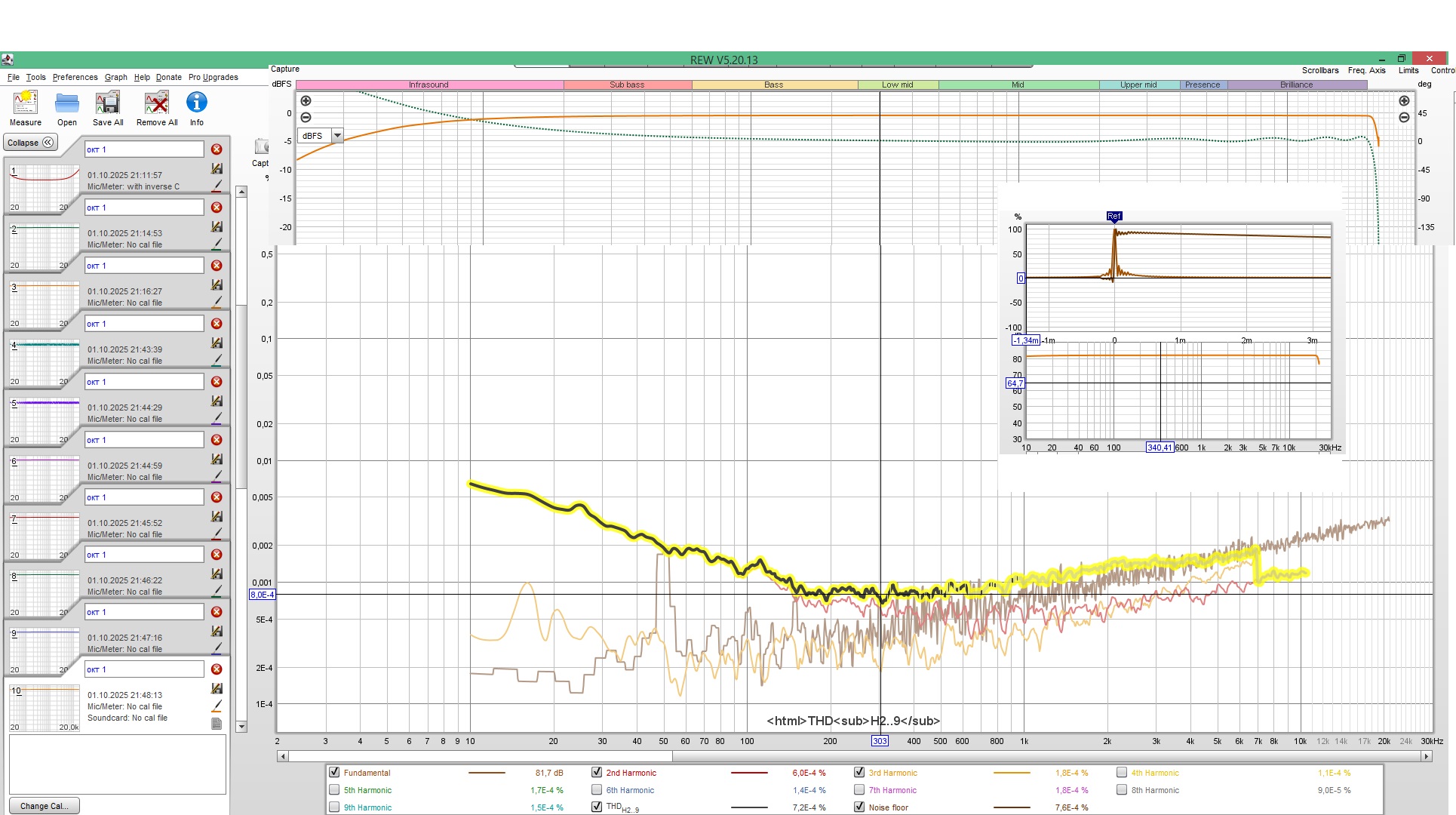Image resolution: width=1456 pixels, height=815 pixels.
Task: Toggle the Noise floor checkbox
Action: (859, 807)
